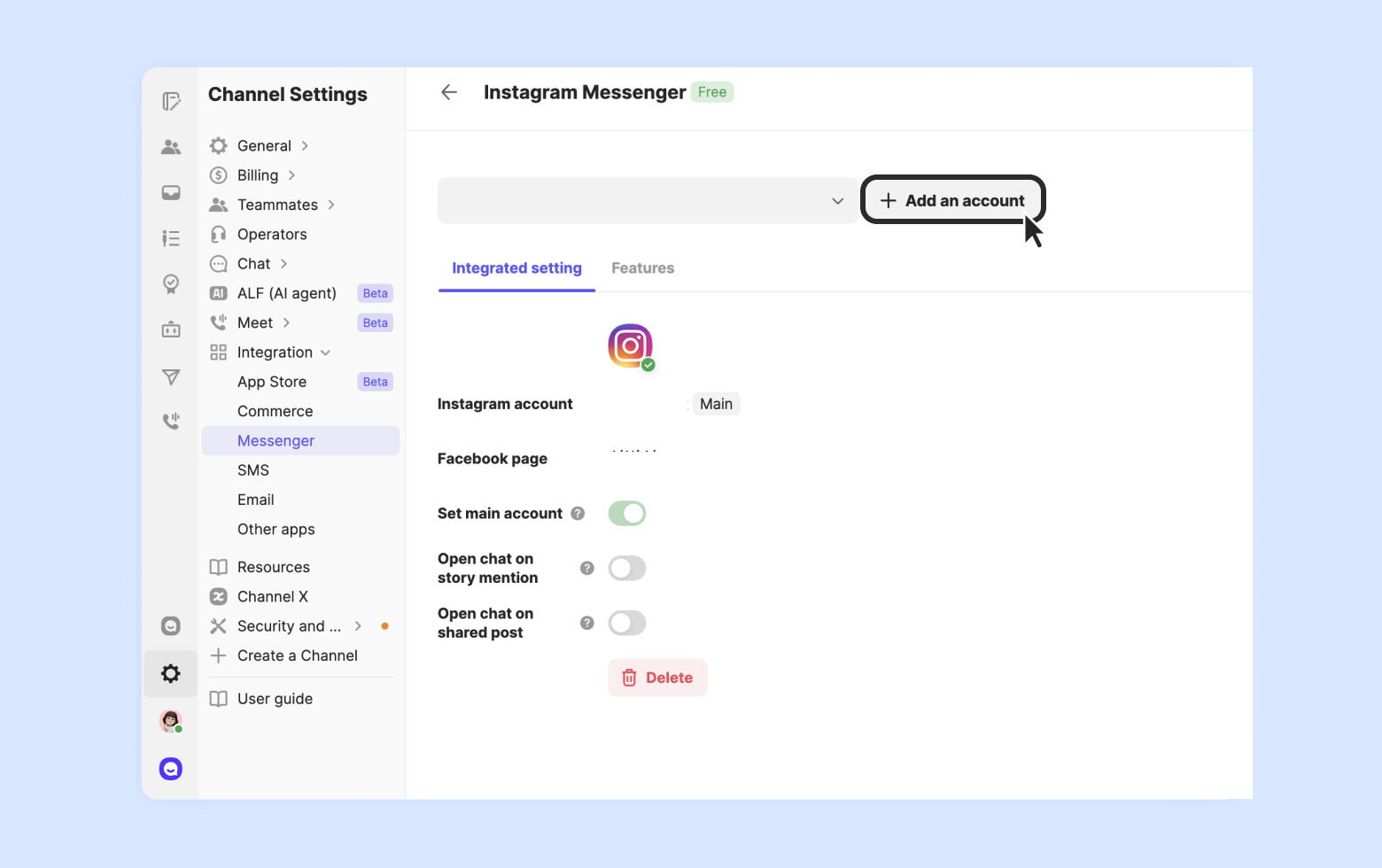Click the paper plane marketing icon
Image resolution: width=1382 pixels, height=868 pixels.
171,377
